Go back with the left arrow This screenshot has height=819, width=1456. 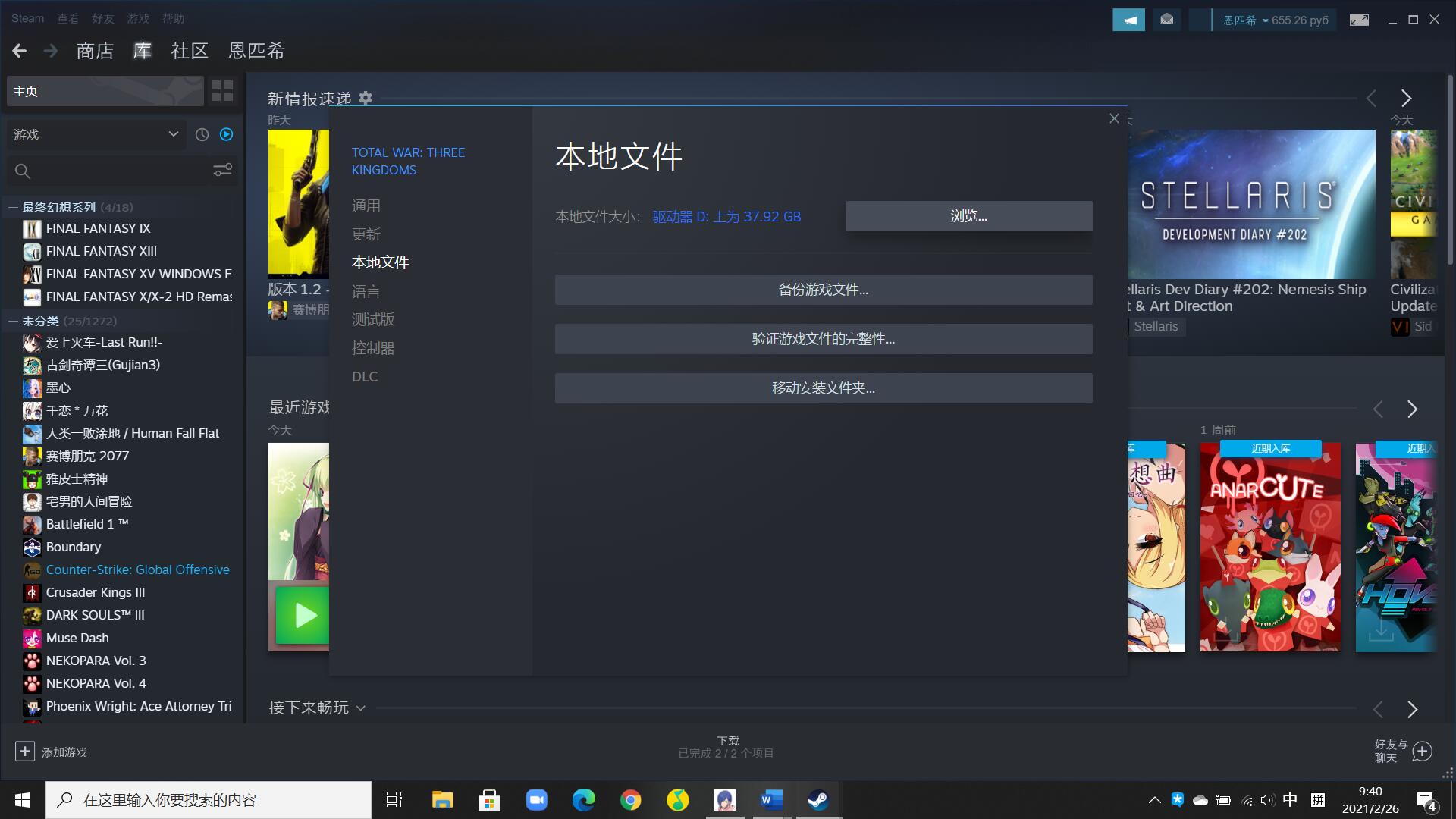pyautogui.click(x=20, y=51)
